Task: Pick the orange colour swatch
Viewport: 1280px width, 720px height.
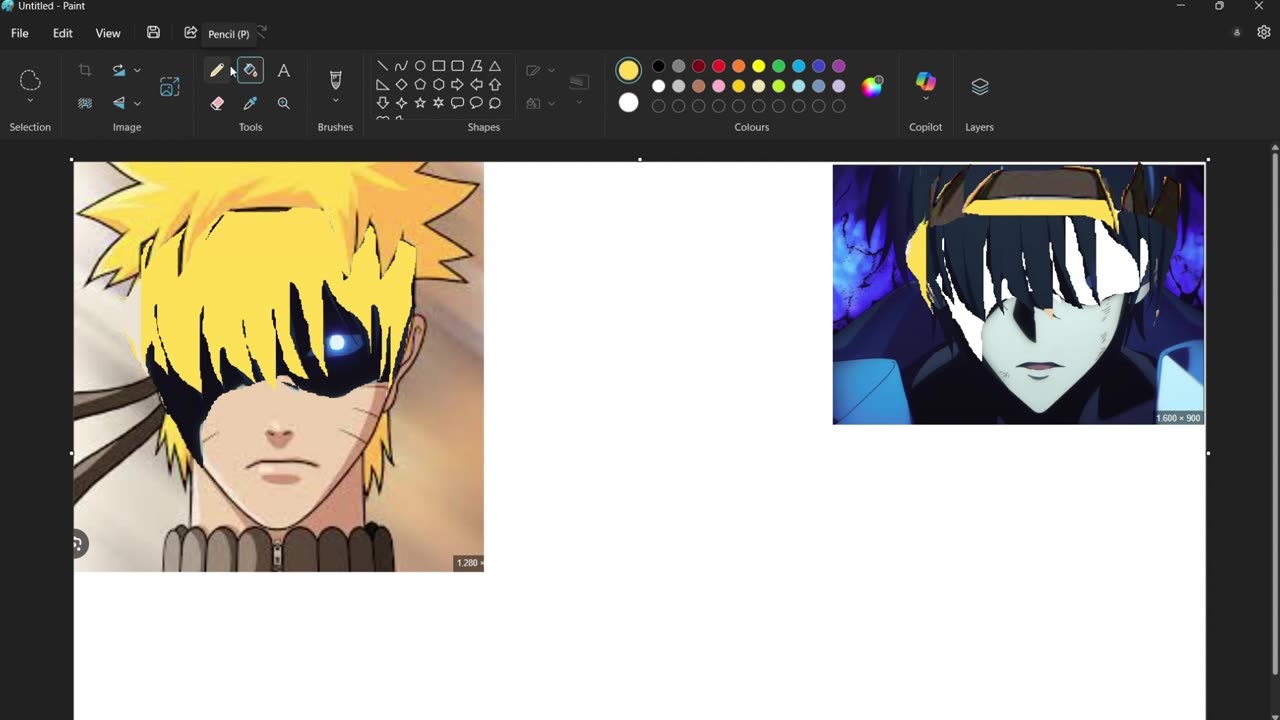Action: (x=738, y=66)
